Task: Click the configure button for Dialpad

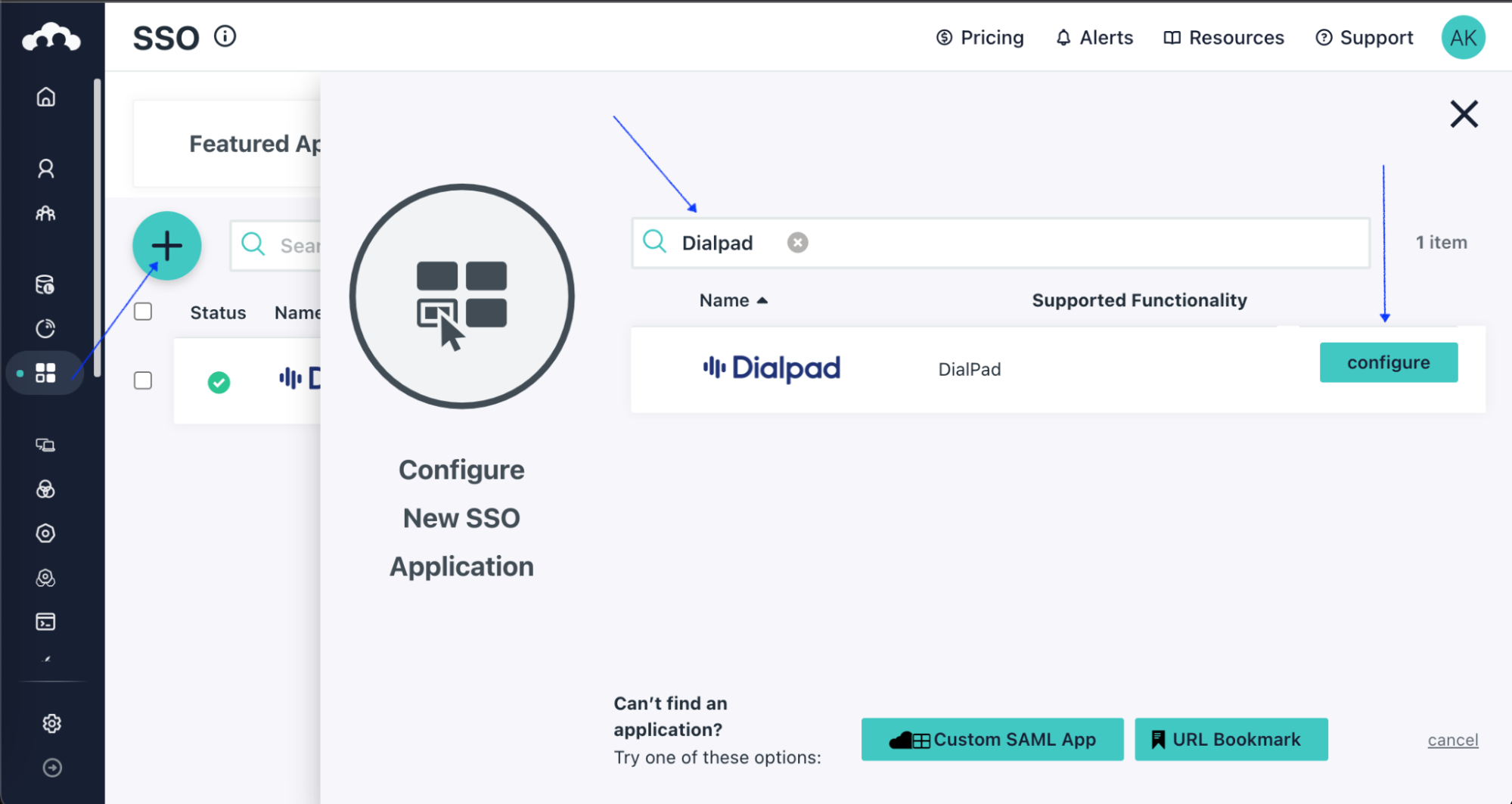Action: [1388, 362]
